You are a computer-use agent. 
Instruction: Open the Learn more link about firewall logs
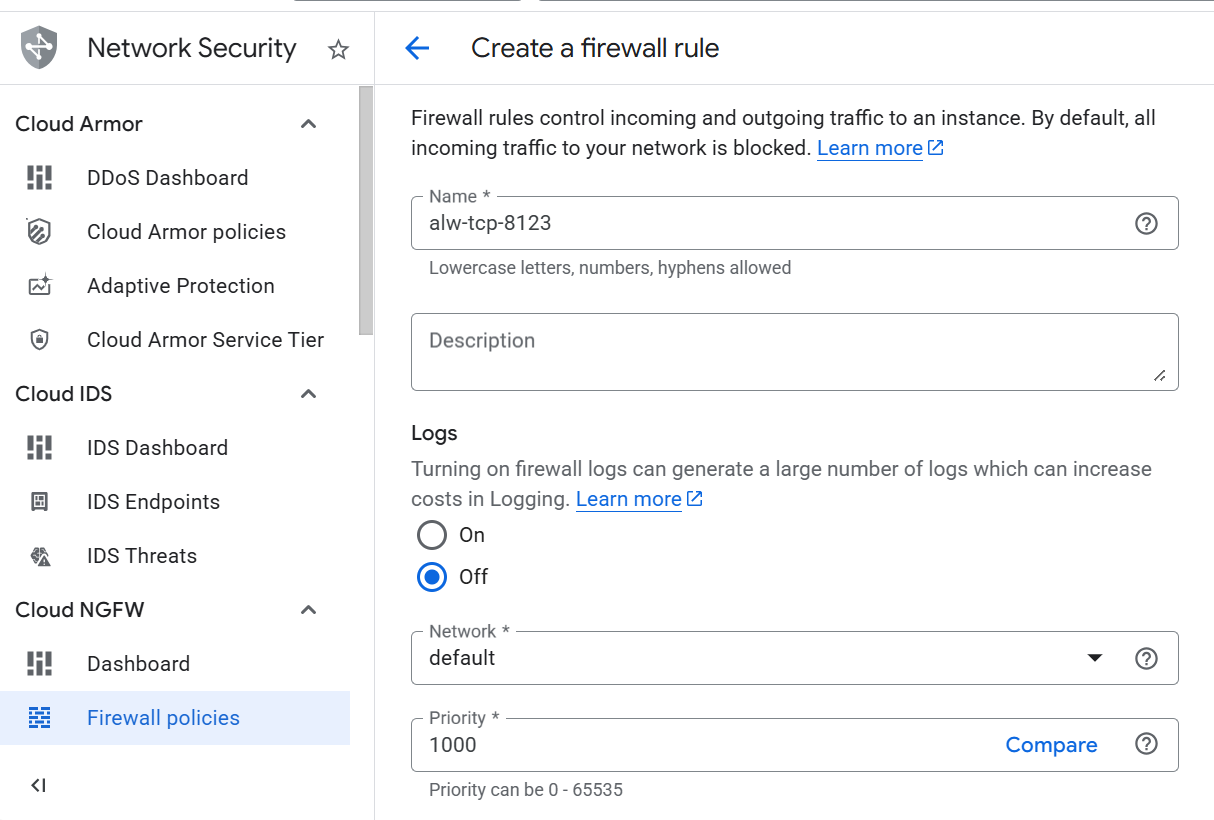coord(629,498)
